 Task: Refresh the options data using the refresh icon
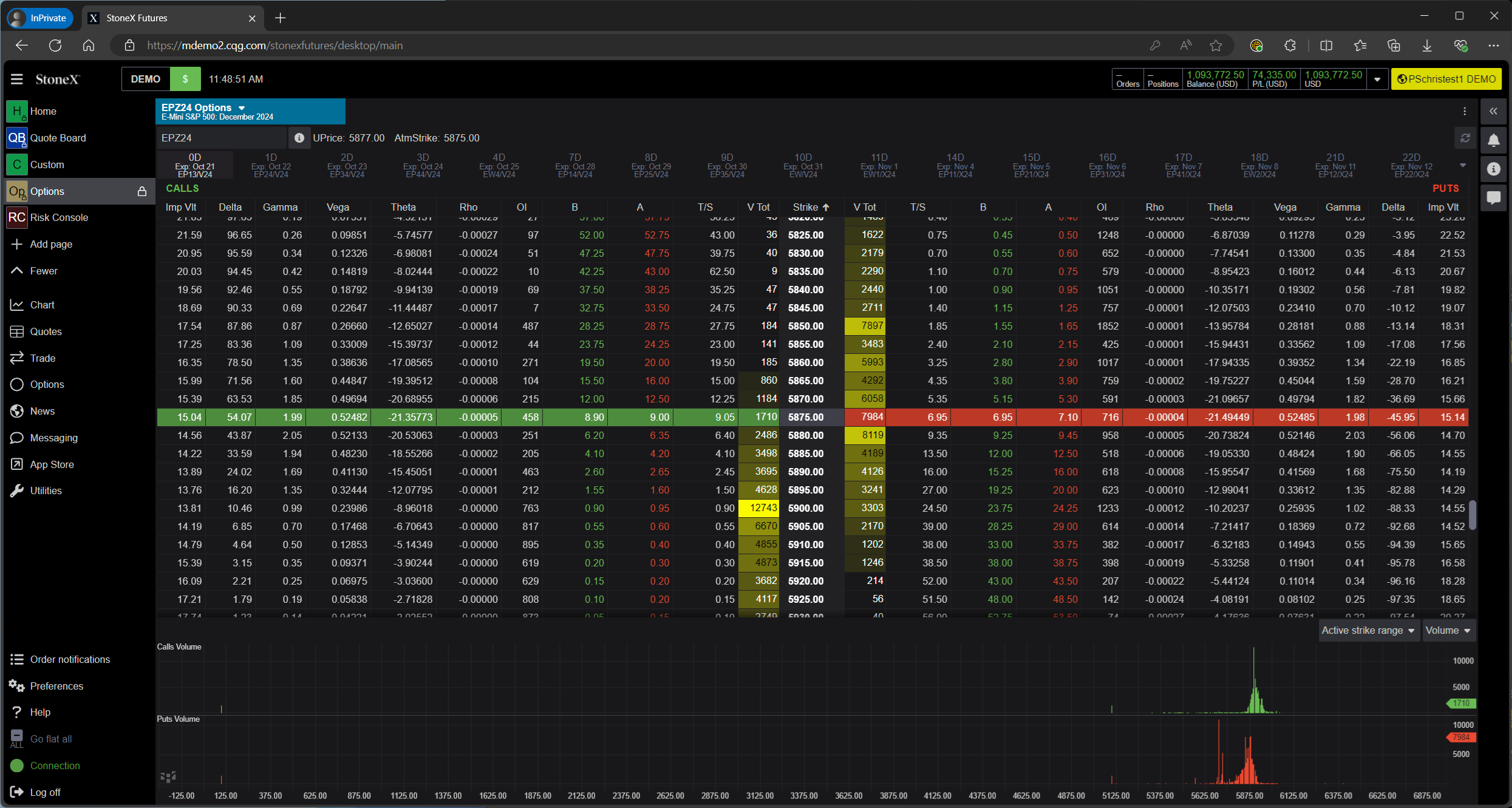point(1465,138)
